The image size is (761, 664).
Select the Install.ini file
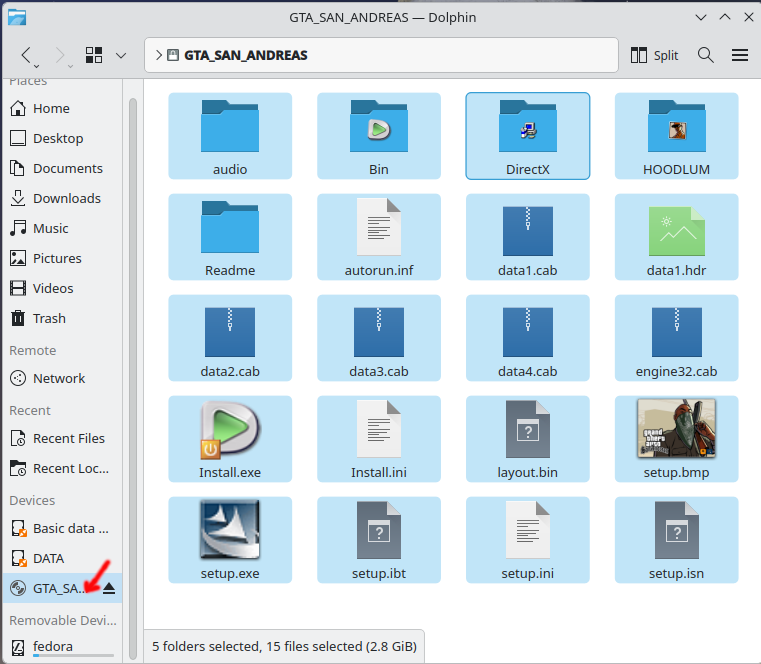click(x=379, y=439)
